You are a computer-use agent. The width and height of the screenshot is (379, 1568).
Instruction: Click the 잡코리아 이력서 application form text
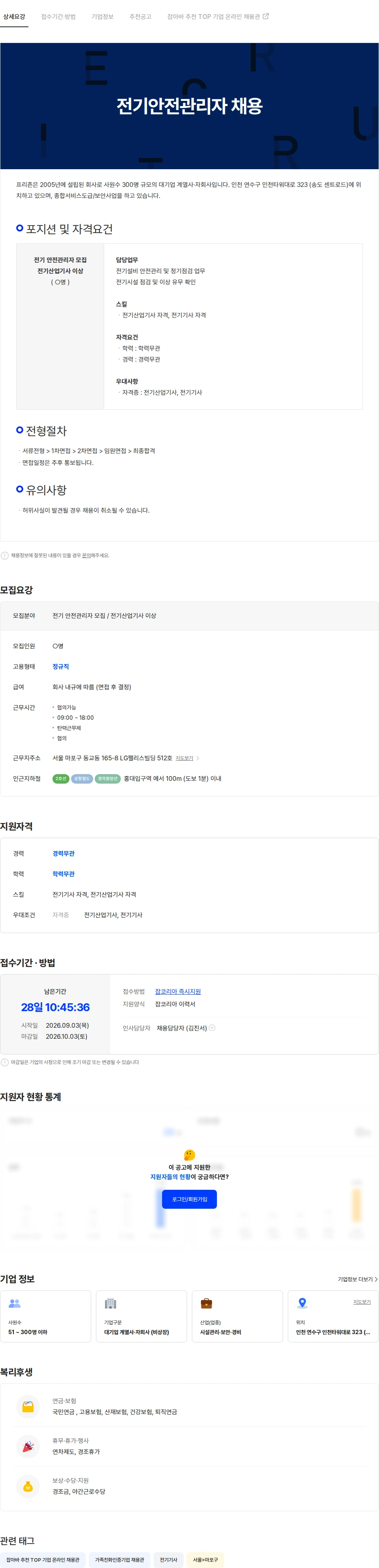click(175, 1004)
